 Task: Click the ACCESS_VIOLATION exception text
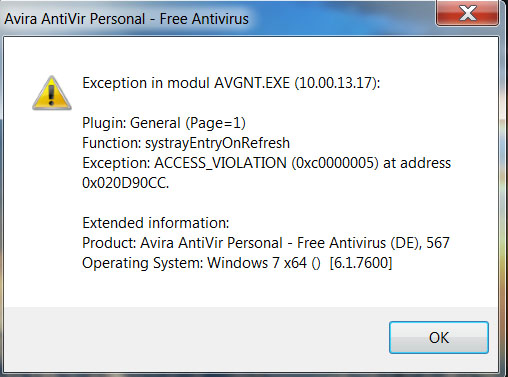220,163
